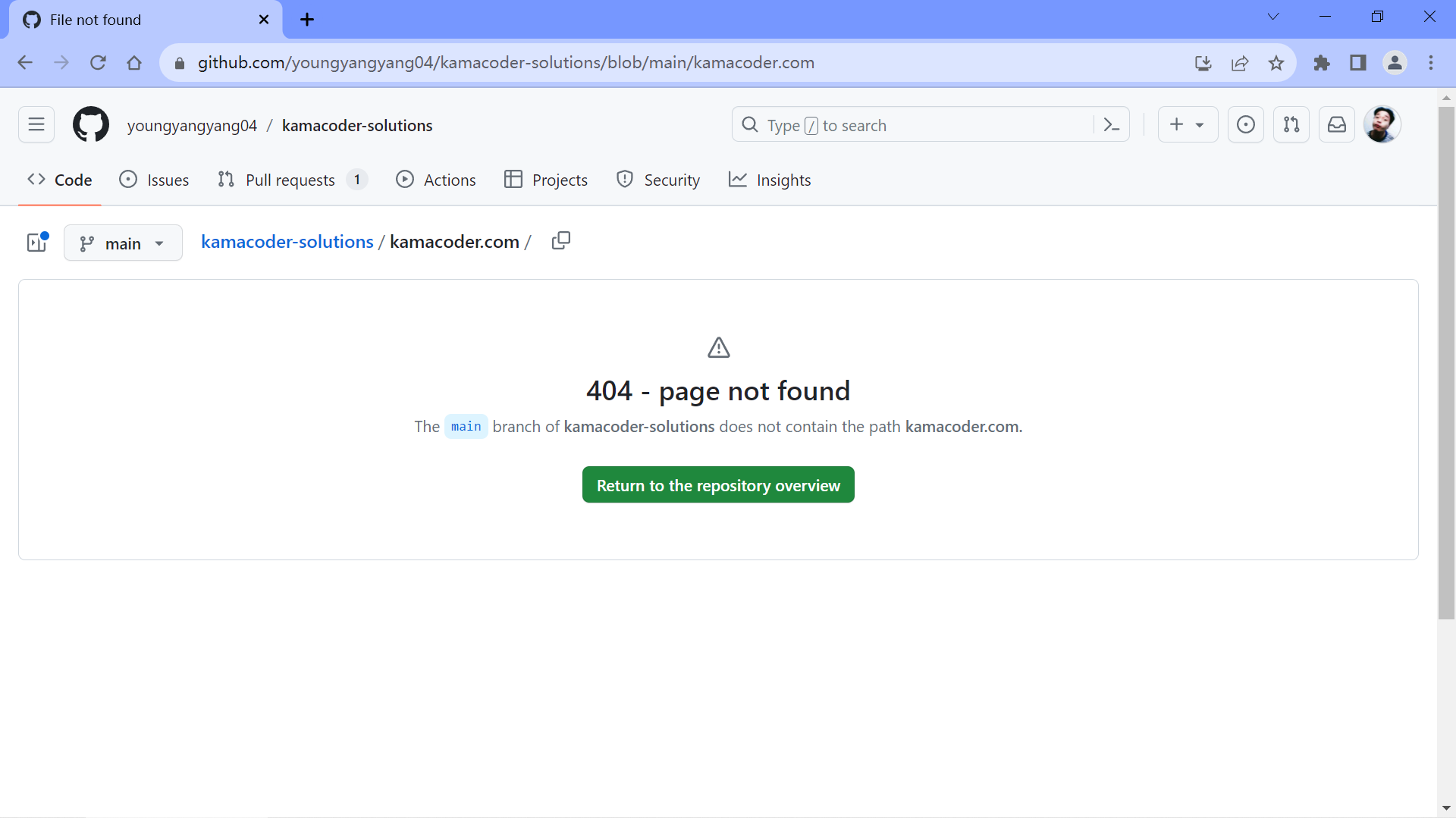The height and width of the screenshot is (818, 1456).
Task: Open the Insights tab
Action: 770,180
